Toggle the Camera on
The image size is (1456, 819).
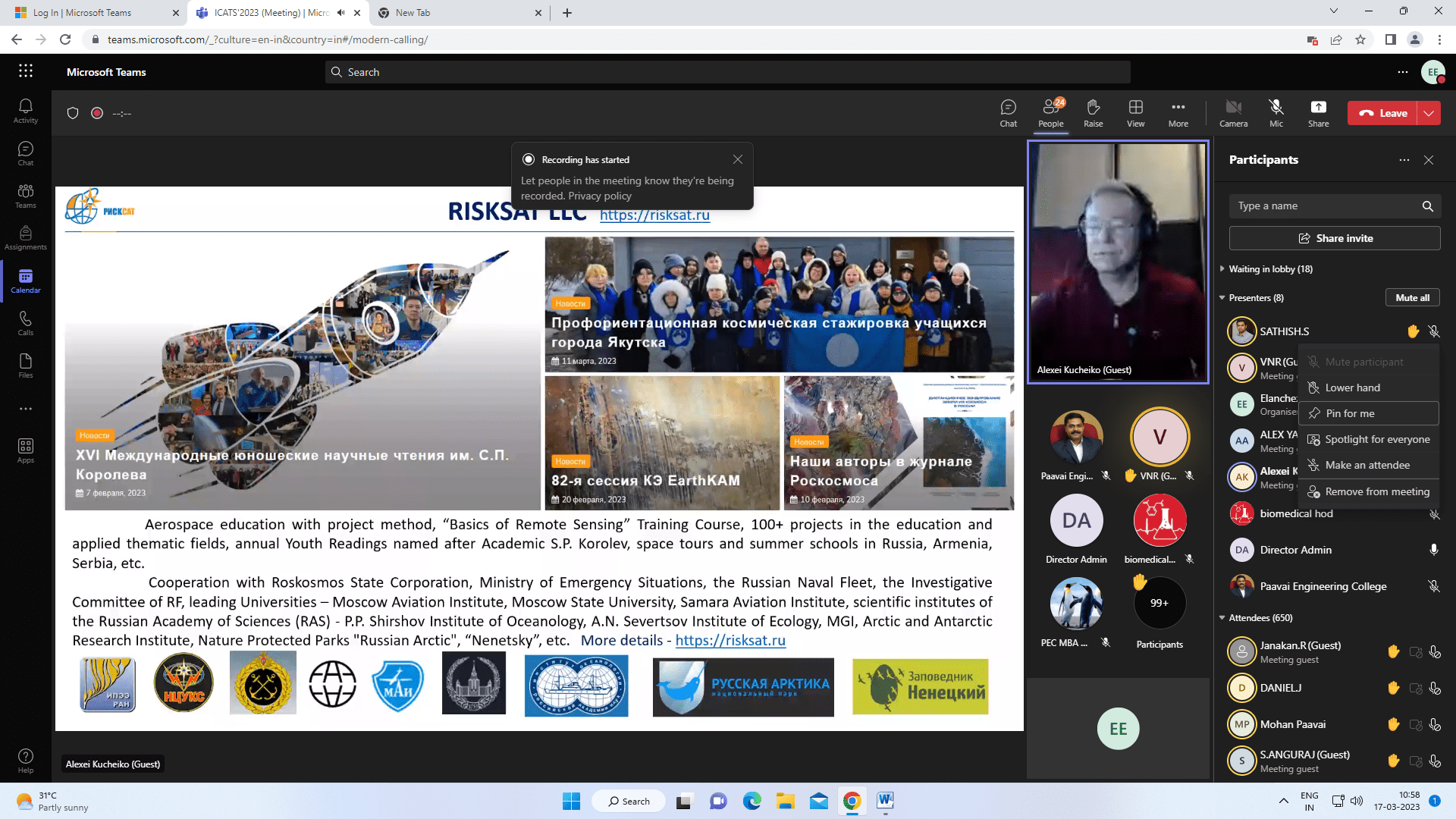click(1233, 112)
